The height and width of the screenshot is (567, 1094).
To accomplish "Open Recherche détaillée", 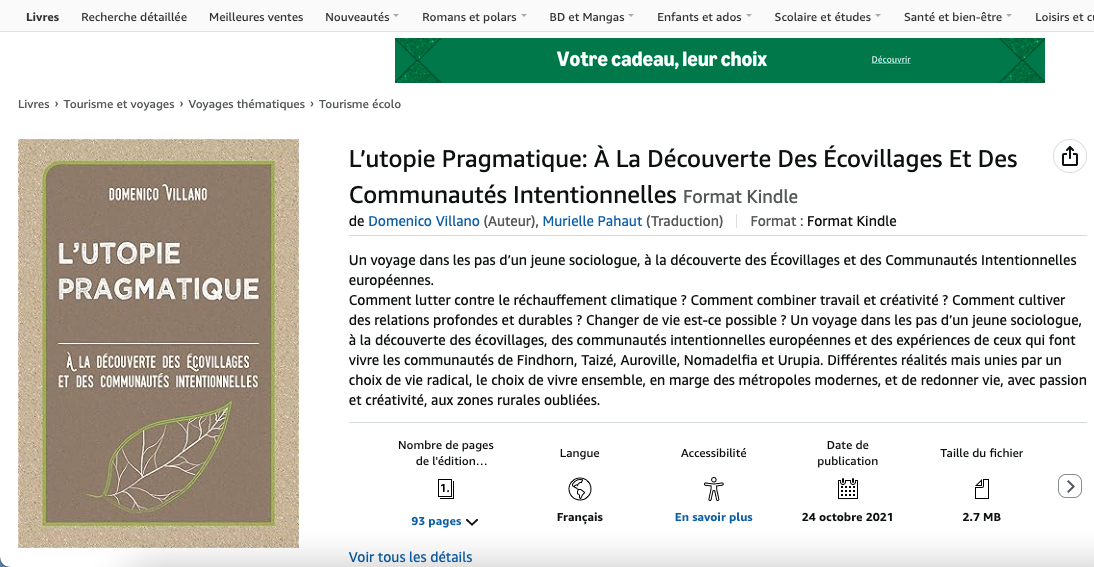I will click(x=134, y=17).
